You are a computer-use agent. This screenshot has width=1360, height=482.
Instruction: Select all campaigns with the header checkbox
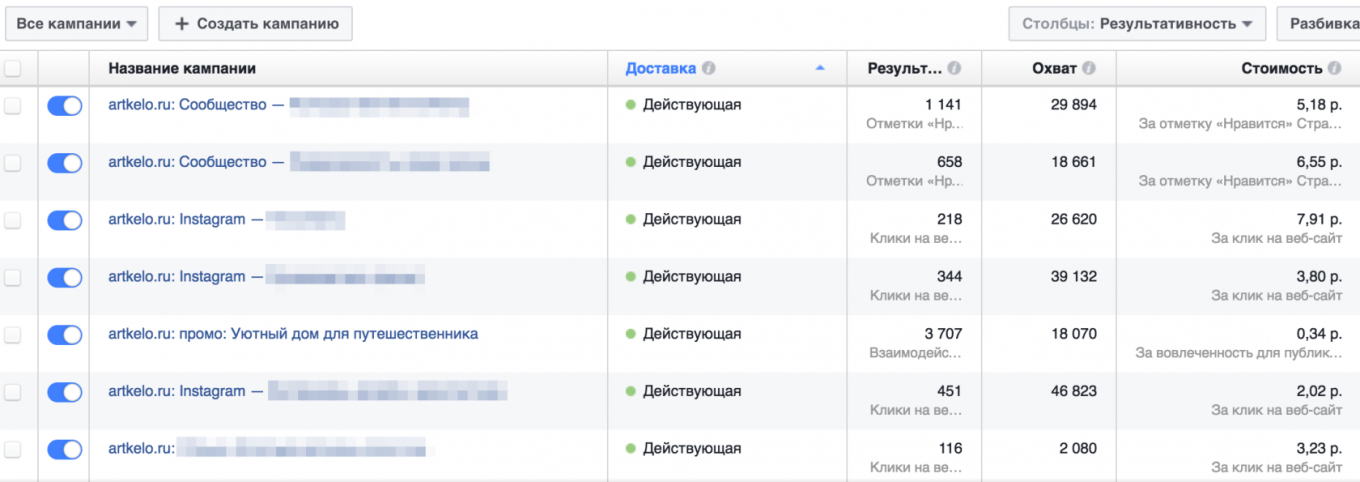coord(13,69)
